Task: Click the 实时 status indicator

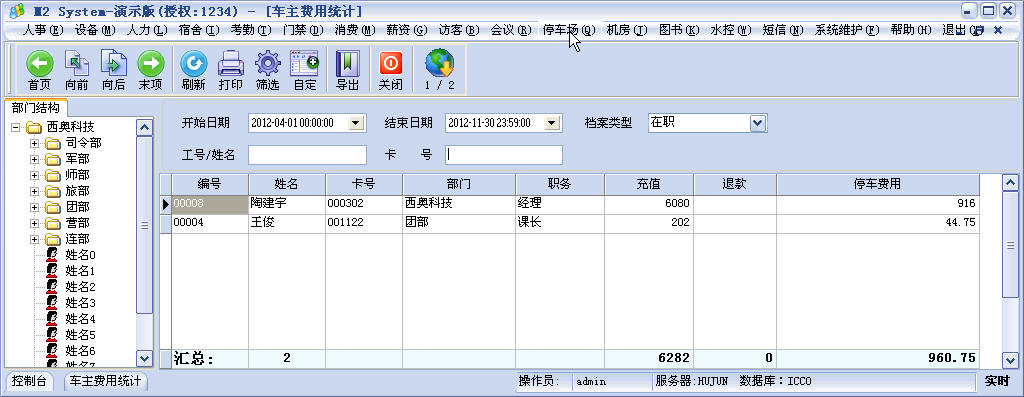Action: [x=997, y=381]
